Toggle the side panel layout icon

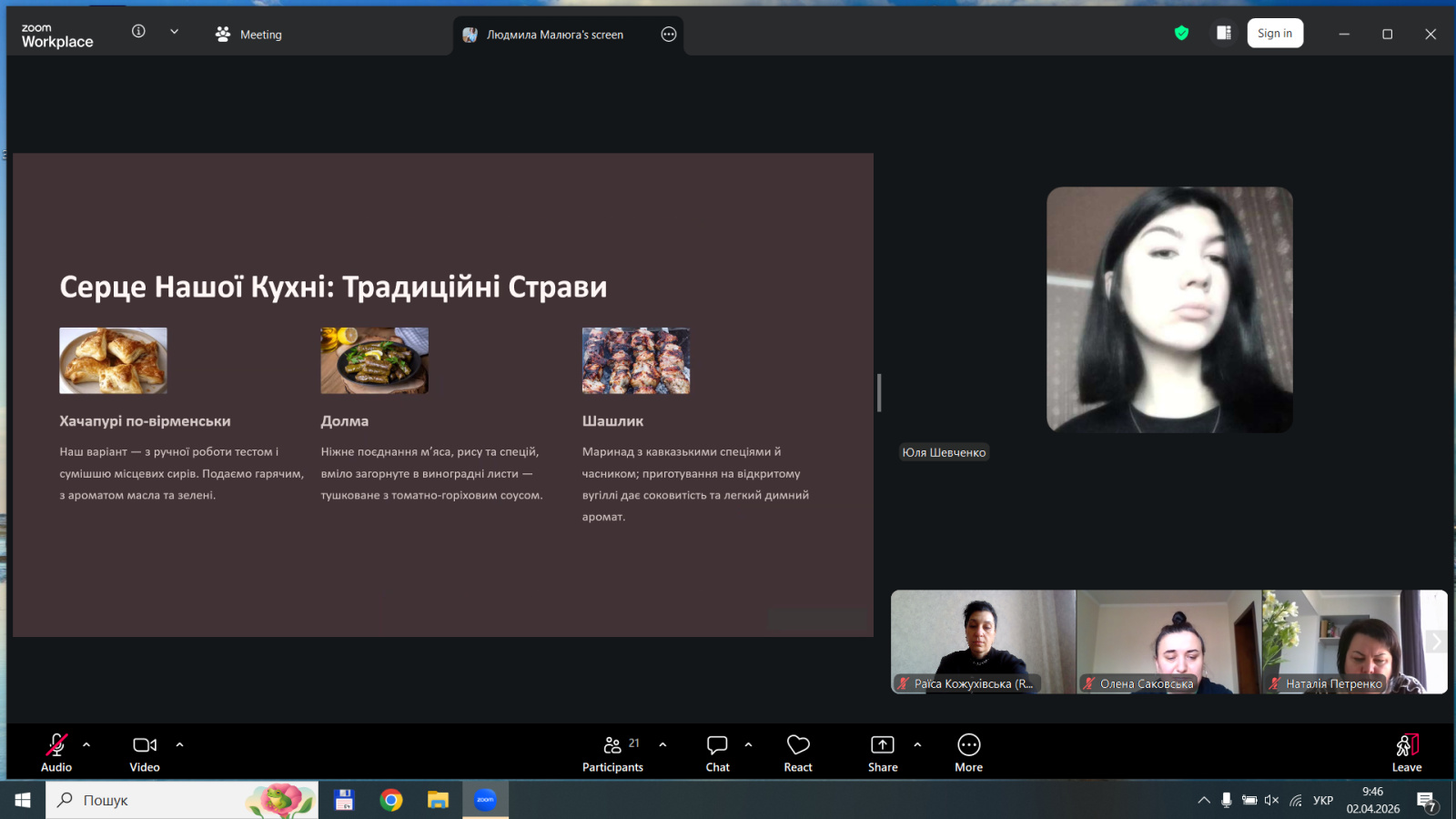point(1224,34)
